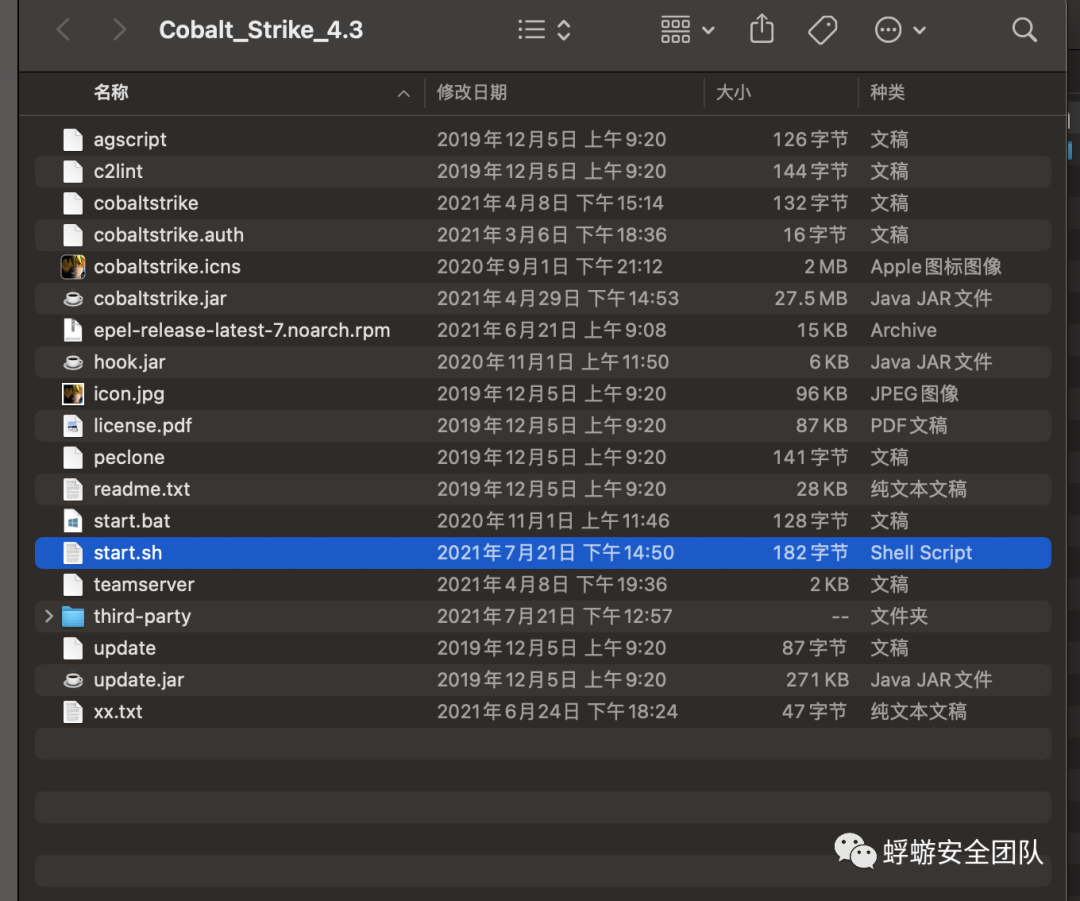Viewport: 1080px width, 901px height.
Task: Open the list view switcher
Action: click(544, 30)
